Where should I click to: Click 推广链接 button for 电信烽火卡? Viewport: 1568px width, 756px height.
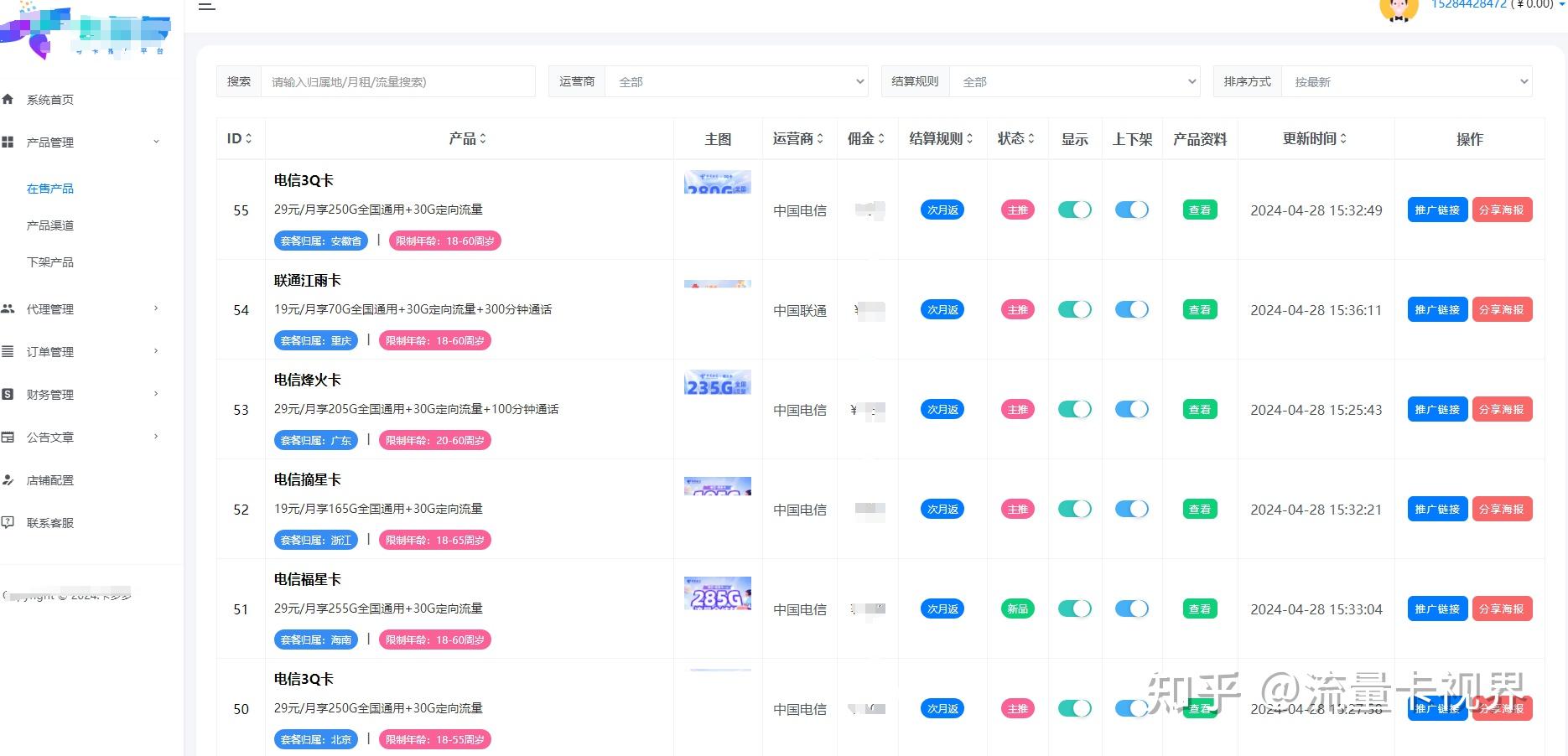click(1437, 409)
